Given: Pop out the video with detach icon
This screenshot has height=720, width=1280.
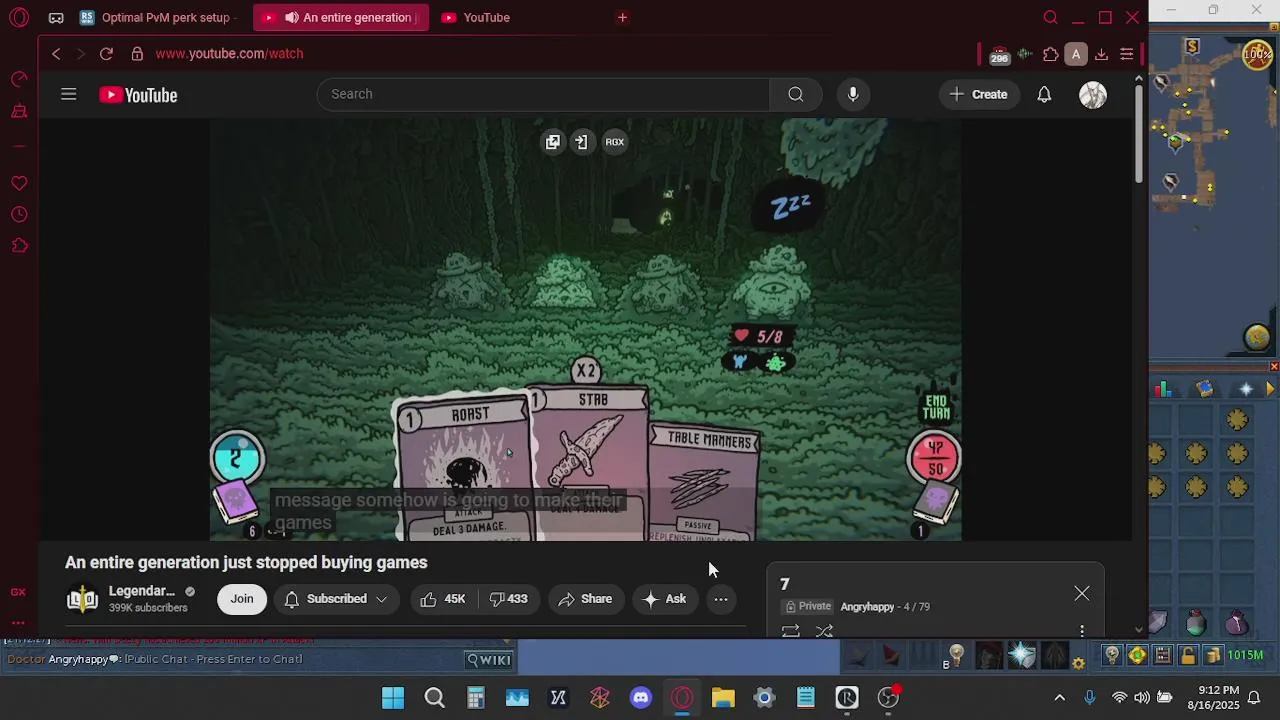Looking at the screenshot, I should (552, 142).
